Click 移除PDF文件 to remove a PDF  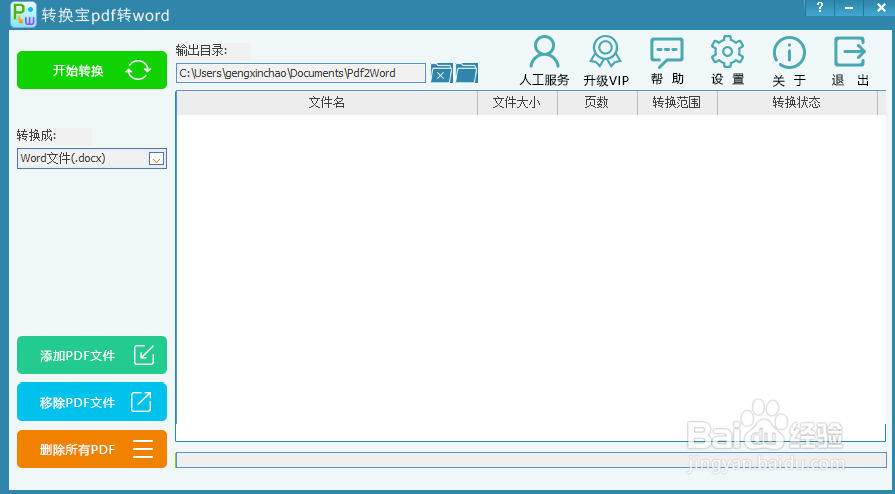tap(92, 402)
